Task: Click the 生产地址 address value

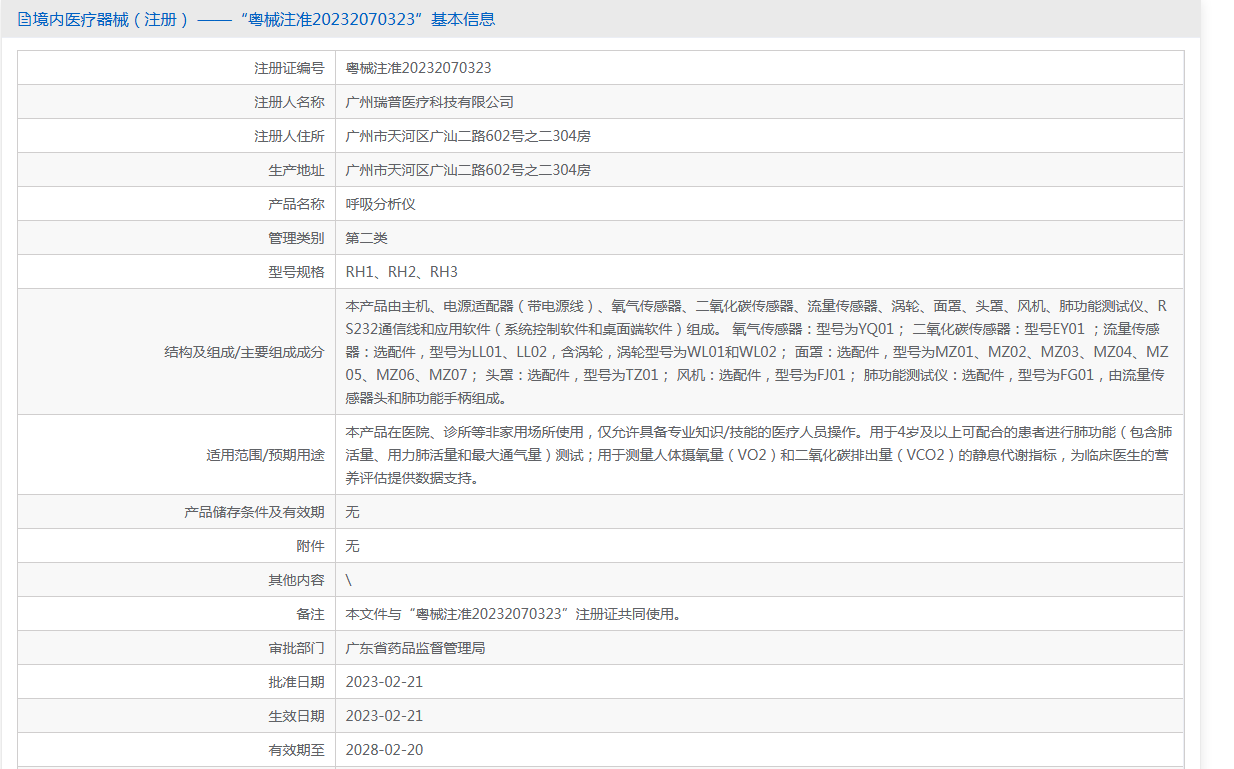Action: [468, 170]
